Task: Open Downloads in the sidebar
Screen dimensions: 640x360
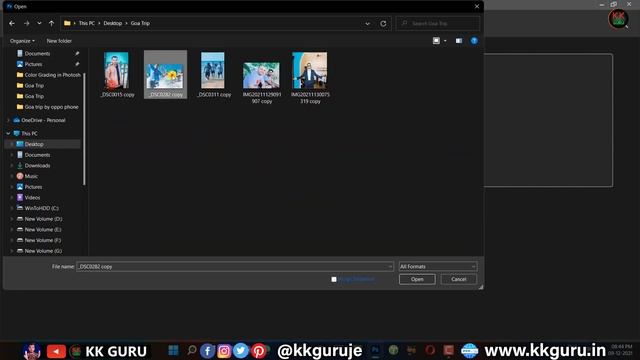Action: click(x=37, y=165)
